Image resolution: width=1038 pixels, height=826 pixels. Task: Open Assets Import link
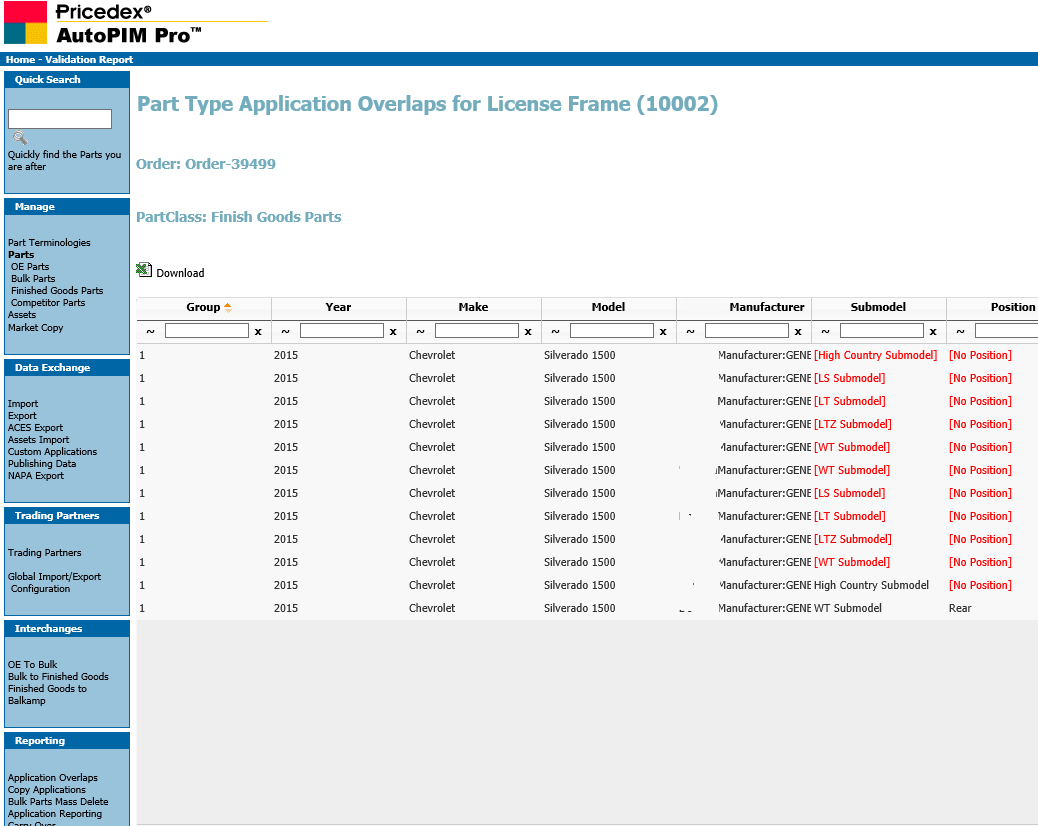click(x=38, y=439)
